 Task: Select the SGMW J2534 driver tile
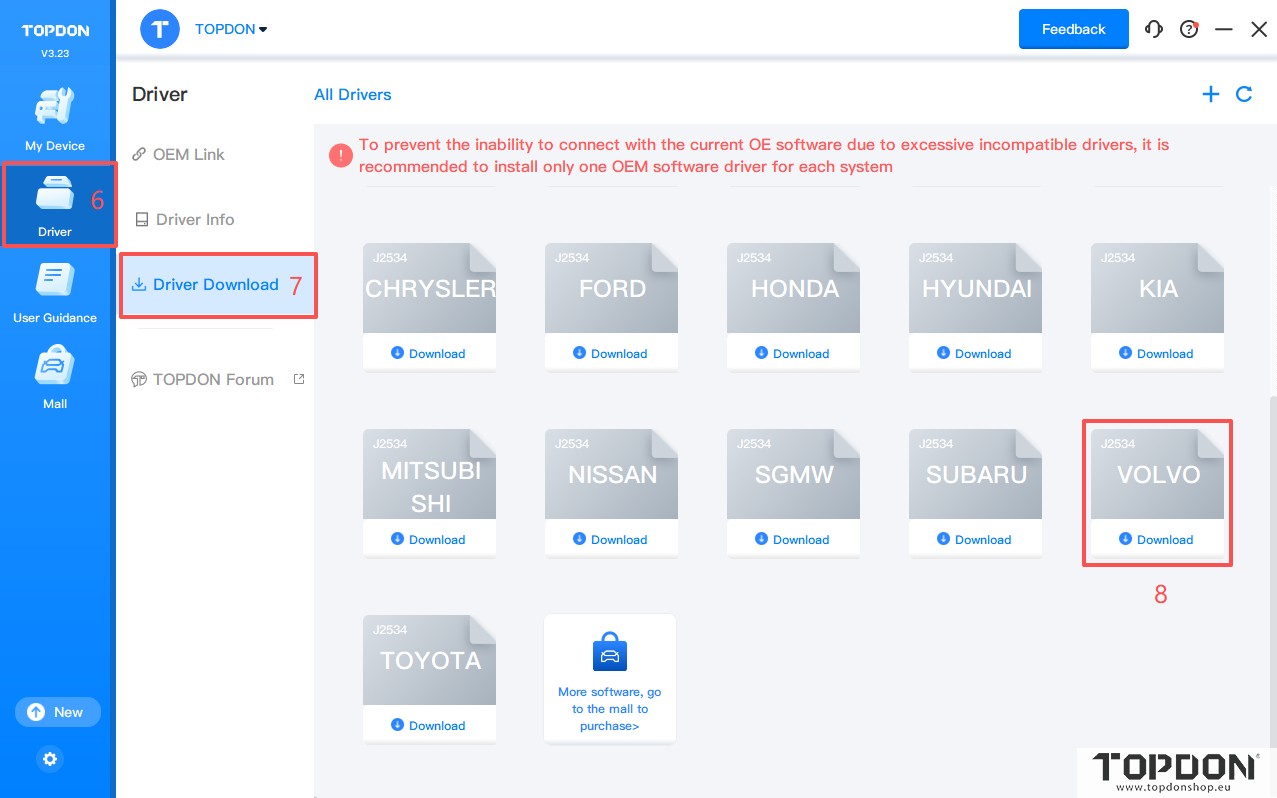coord(794,474)
